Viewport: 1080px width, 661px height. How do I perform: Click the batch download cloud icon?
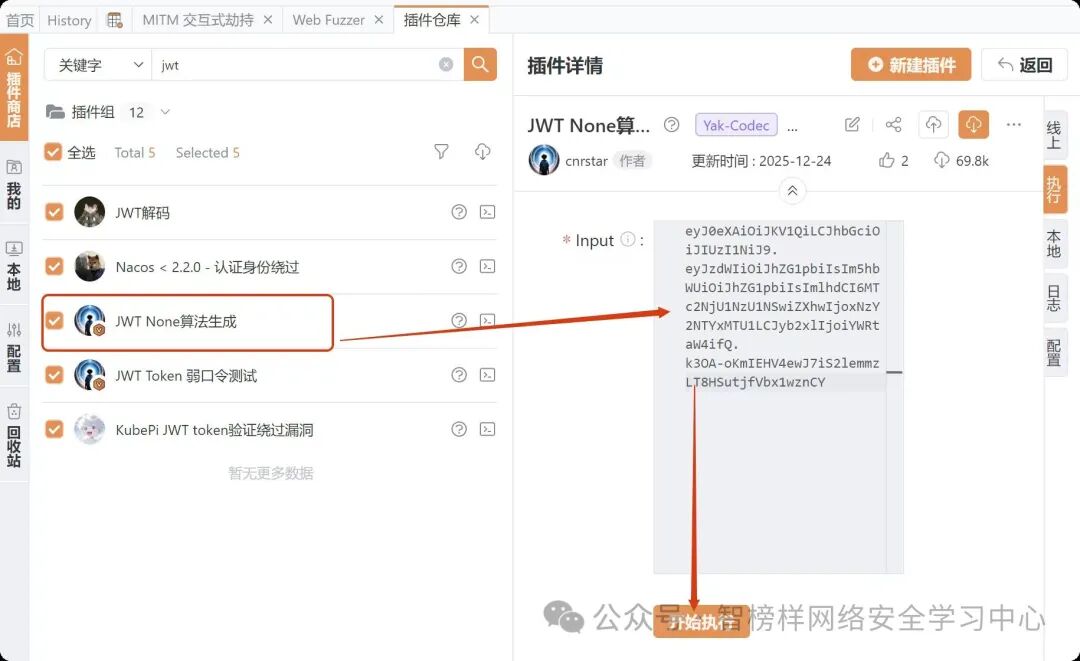pyautogui.click(x=483, y=151)
